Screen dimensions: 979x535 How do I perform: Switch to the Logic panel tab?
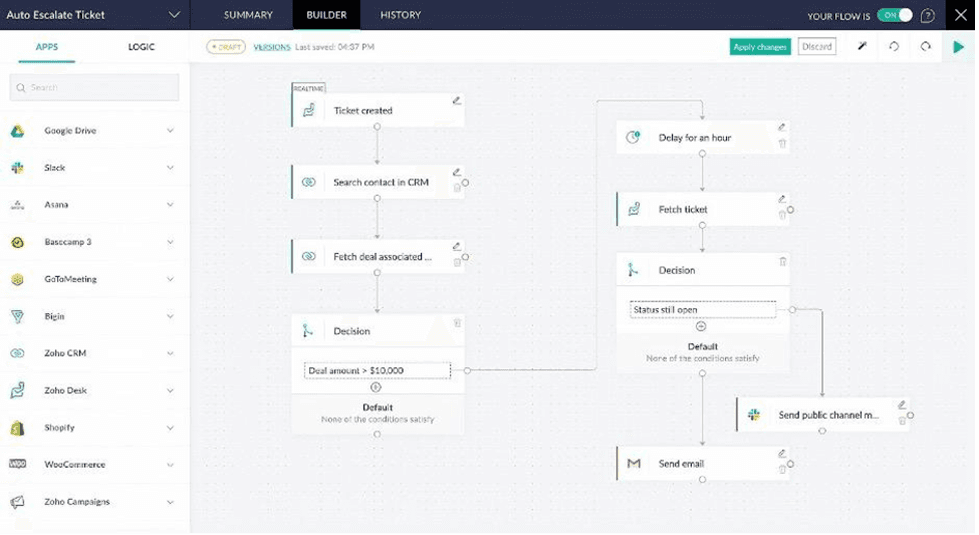[x=141, y=47]
